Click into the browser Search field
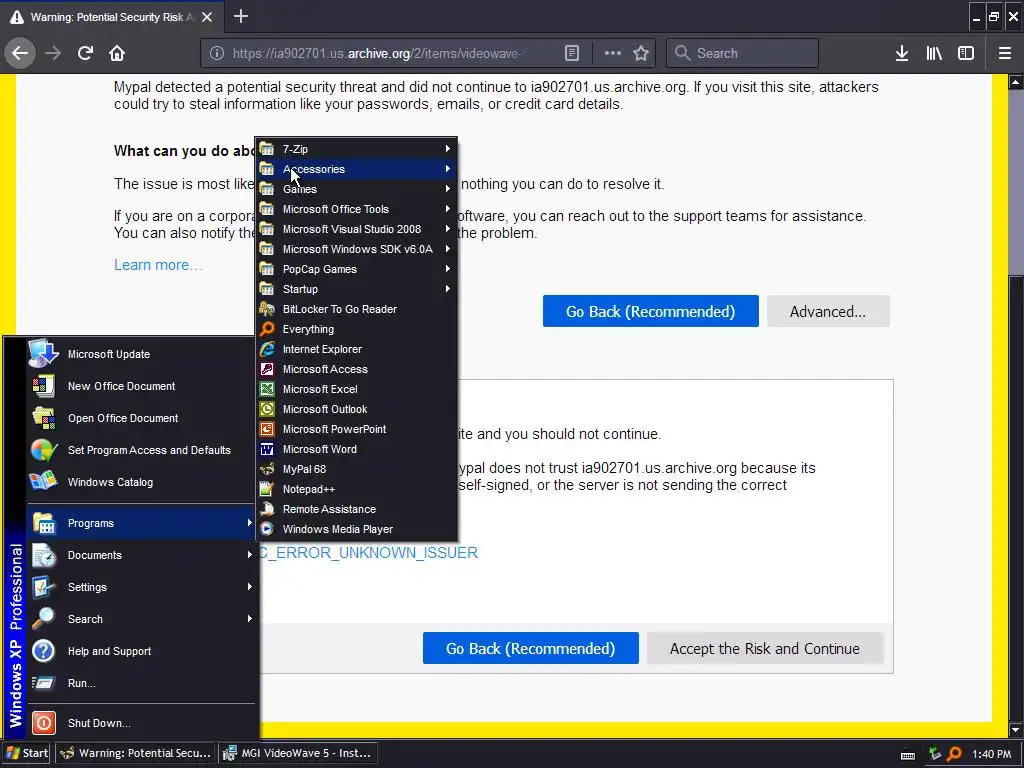The width and height of the screenshot is (1024, 768). (743, 54)
